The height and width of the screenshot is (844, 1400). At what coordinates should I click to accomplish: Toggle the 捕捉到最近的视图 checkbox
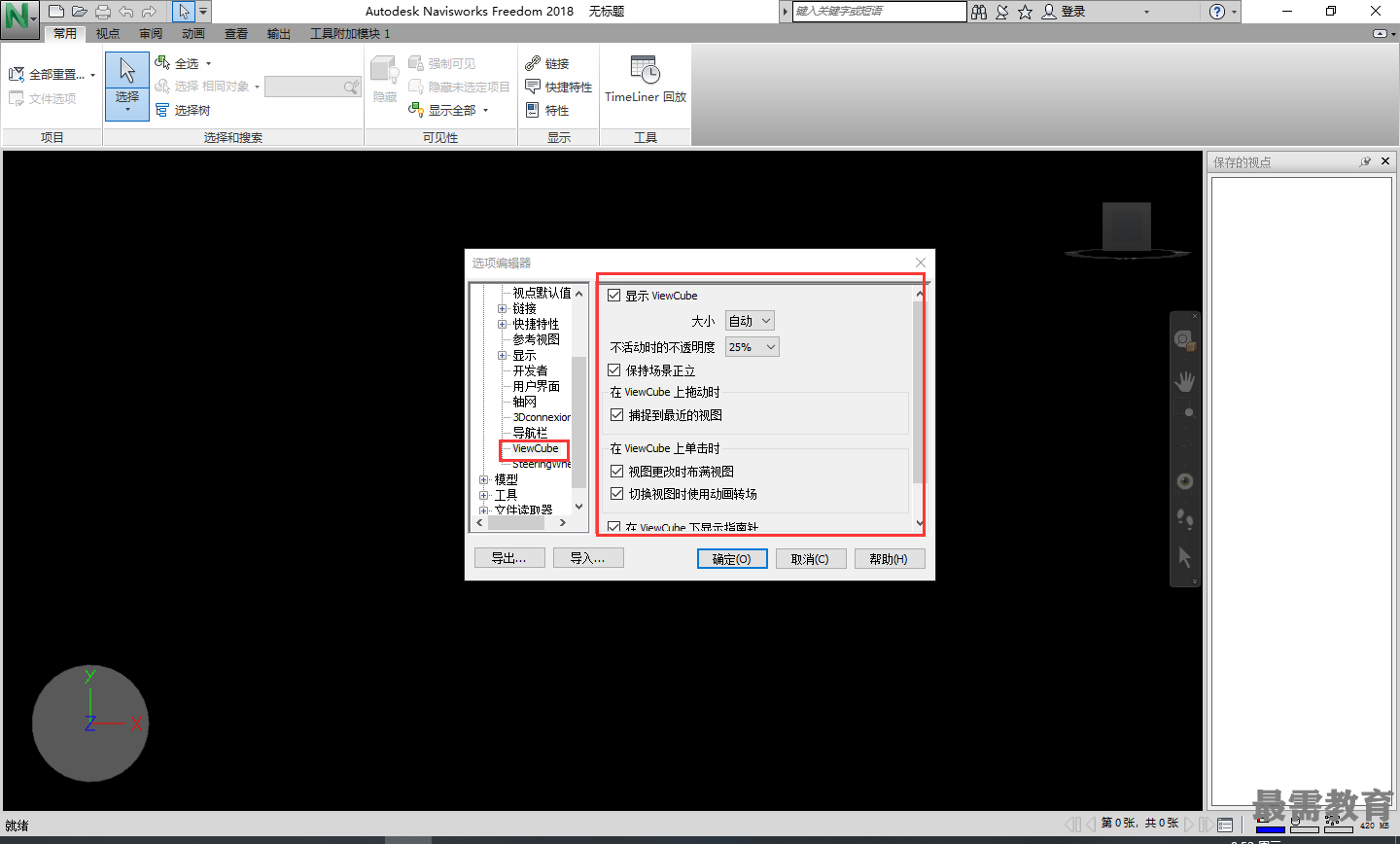616,415
